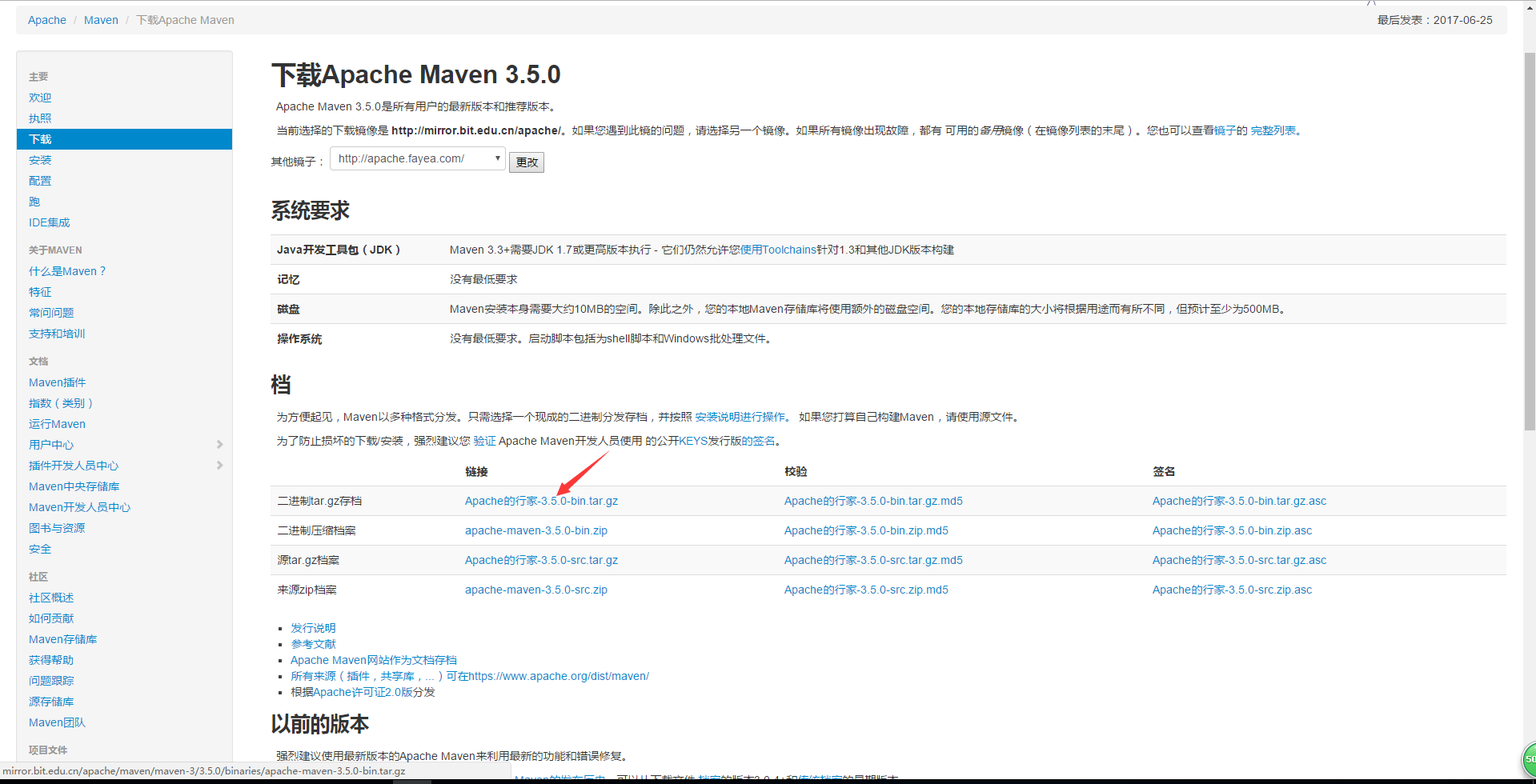This screenshot has height=784, width=1536.
Task: Open 源存储库 sidebar link
Action: [51, 702]
